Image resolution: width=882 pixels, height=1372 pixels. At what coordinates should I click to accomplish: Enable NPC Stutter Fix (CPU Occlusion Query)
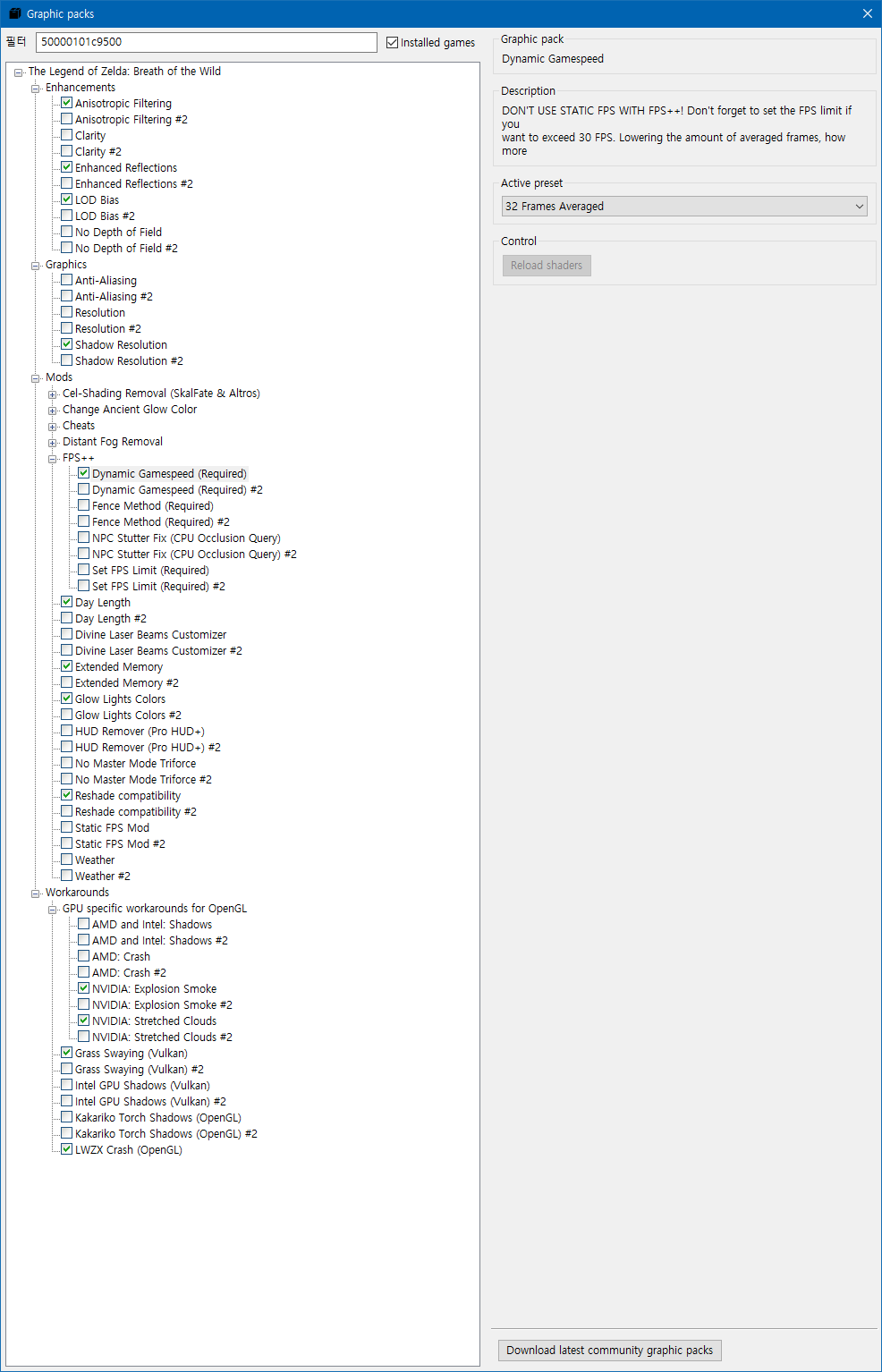click(83, 538)
